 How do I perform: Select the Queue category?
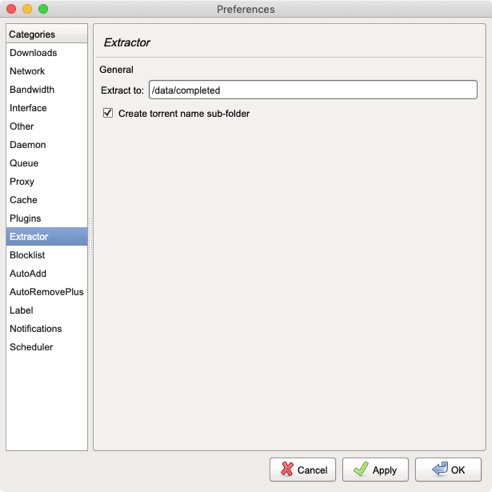47,163
